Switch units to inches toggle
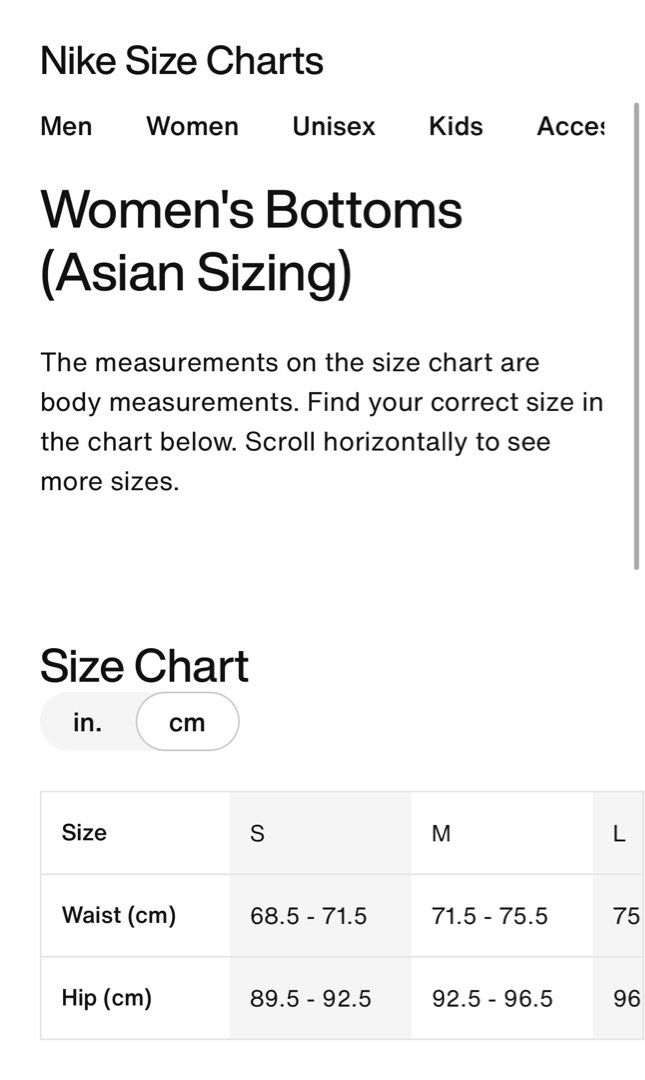The image size is (645, 1080). [88, 723]
